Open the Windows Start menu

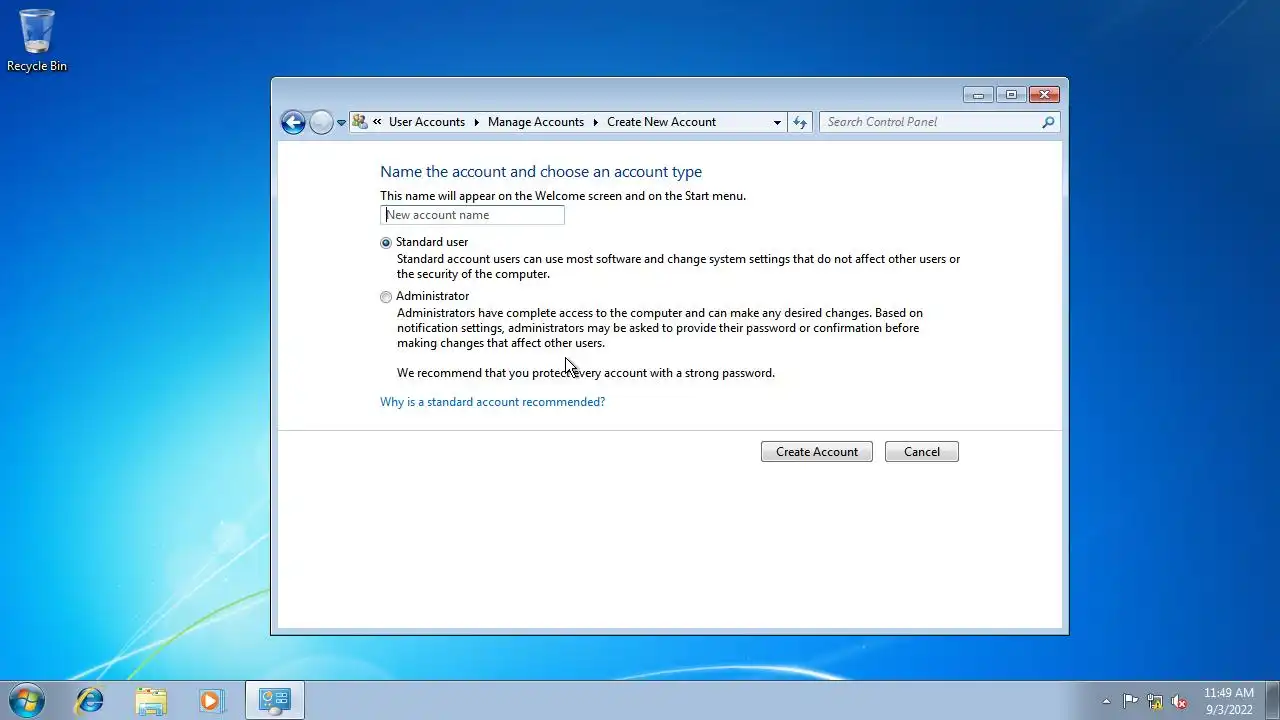(x=27, y=700)
